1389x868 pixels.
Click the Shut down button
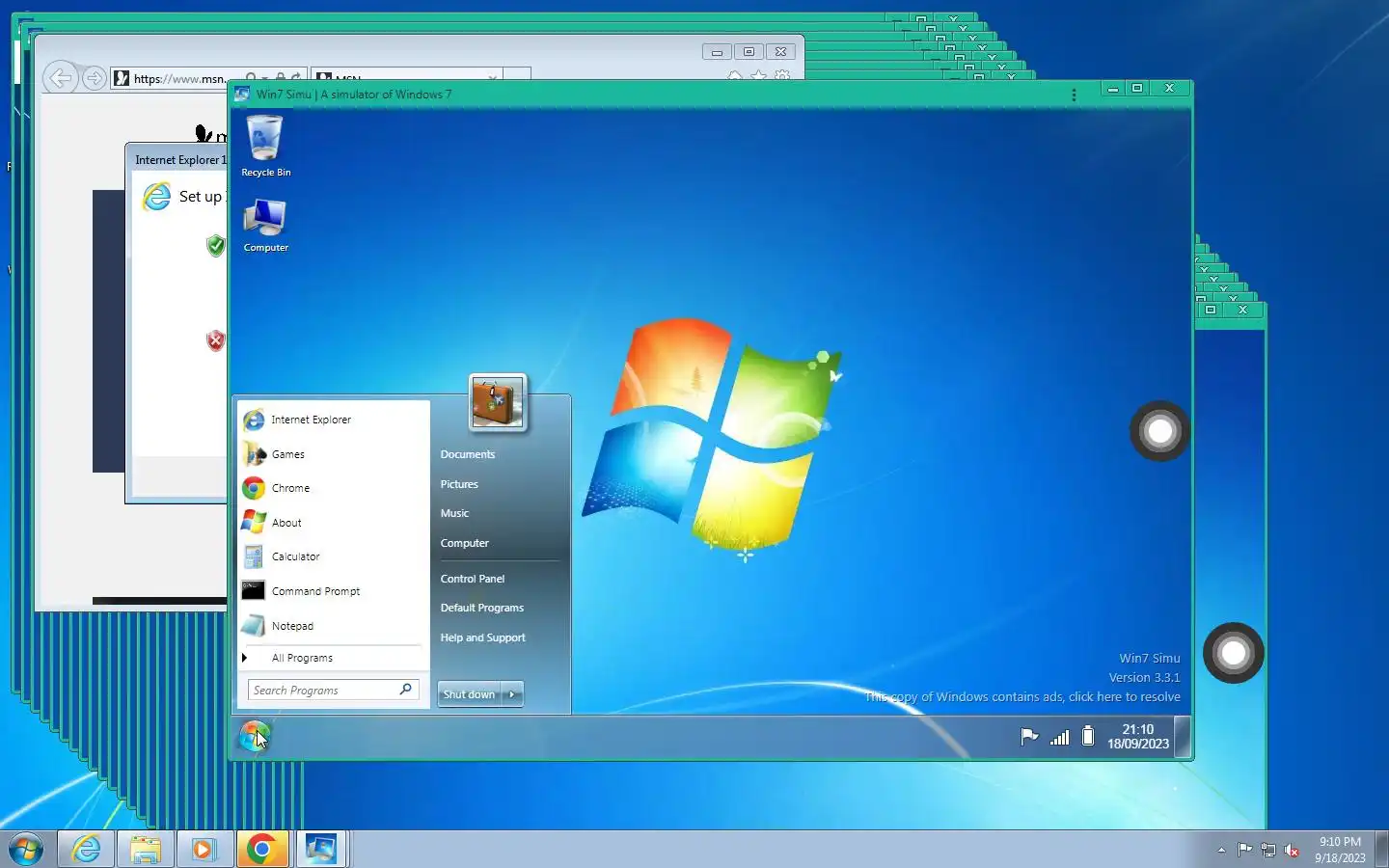pyautogui.click(x=469, y=694)
